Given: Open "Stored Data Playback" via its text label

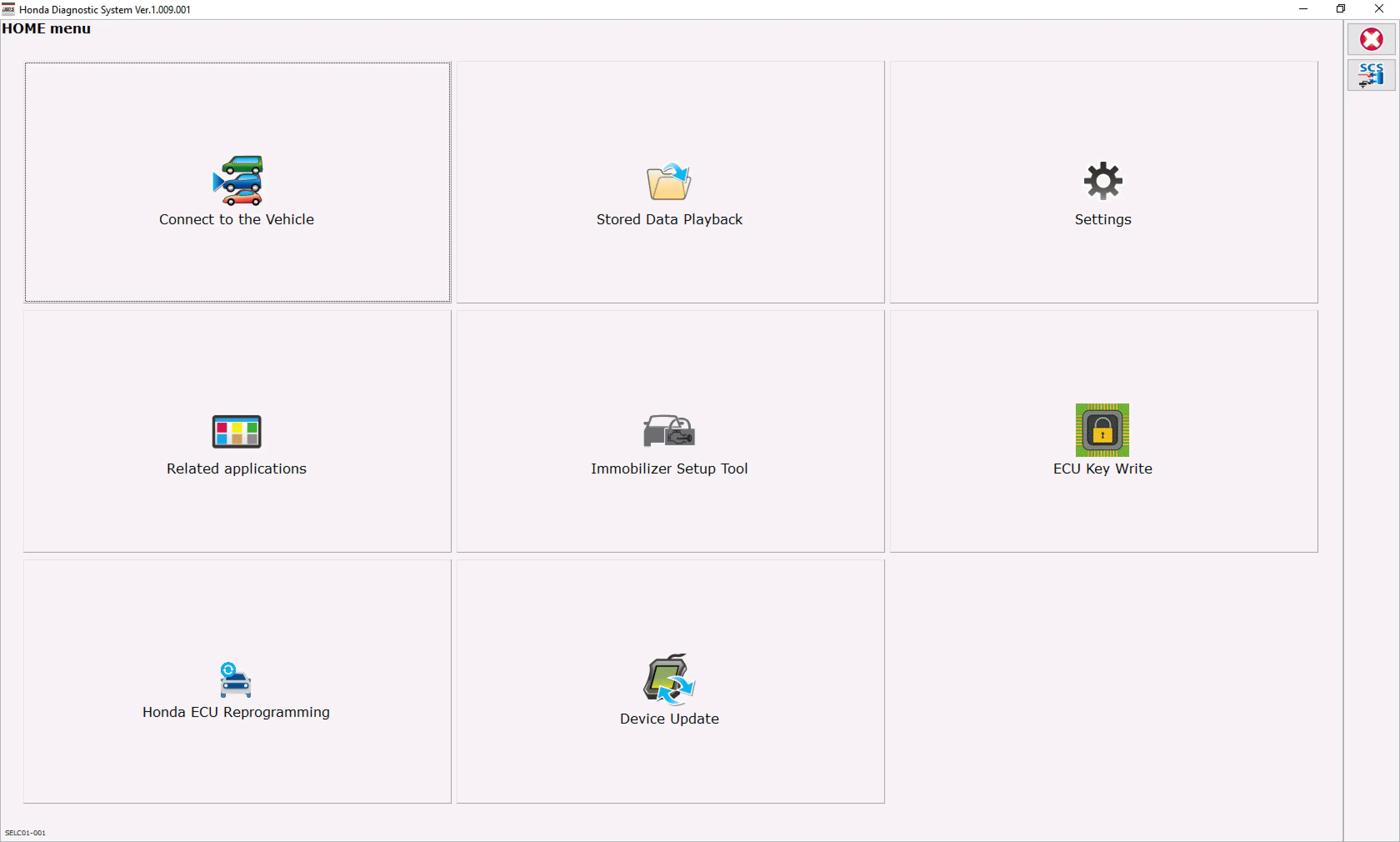Looking at the screenshot, I should 669,220.
